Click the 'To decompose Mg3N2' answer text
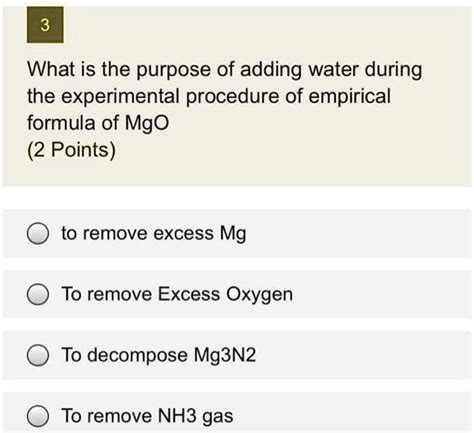 tap(159, 355)
